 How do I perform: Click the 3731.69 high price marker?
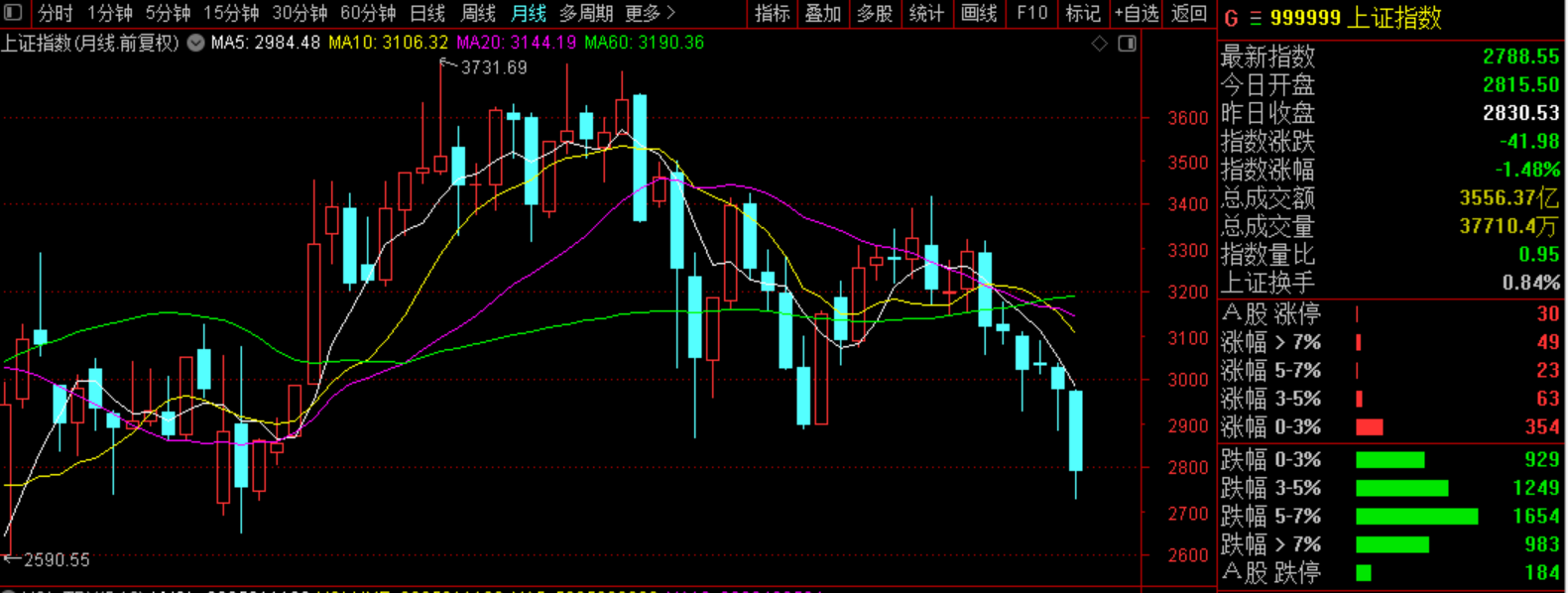pos(494,67)
